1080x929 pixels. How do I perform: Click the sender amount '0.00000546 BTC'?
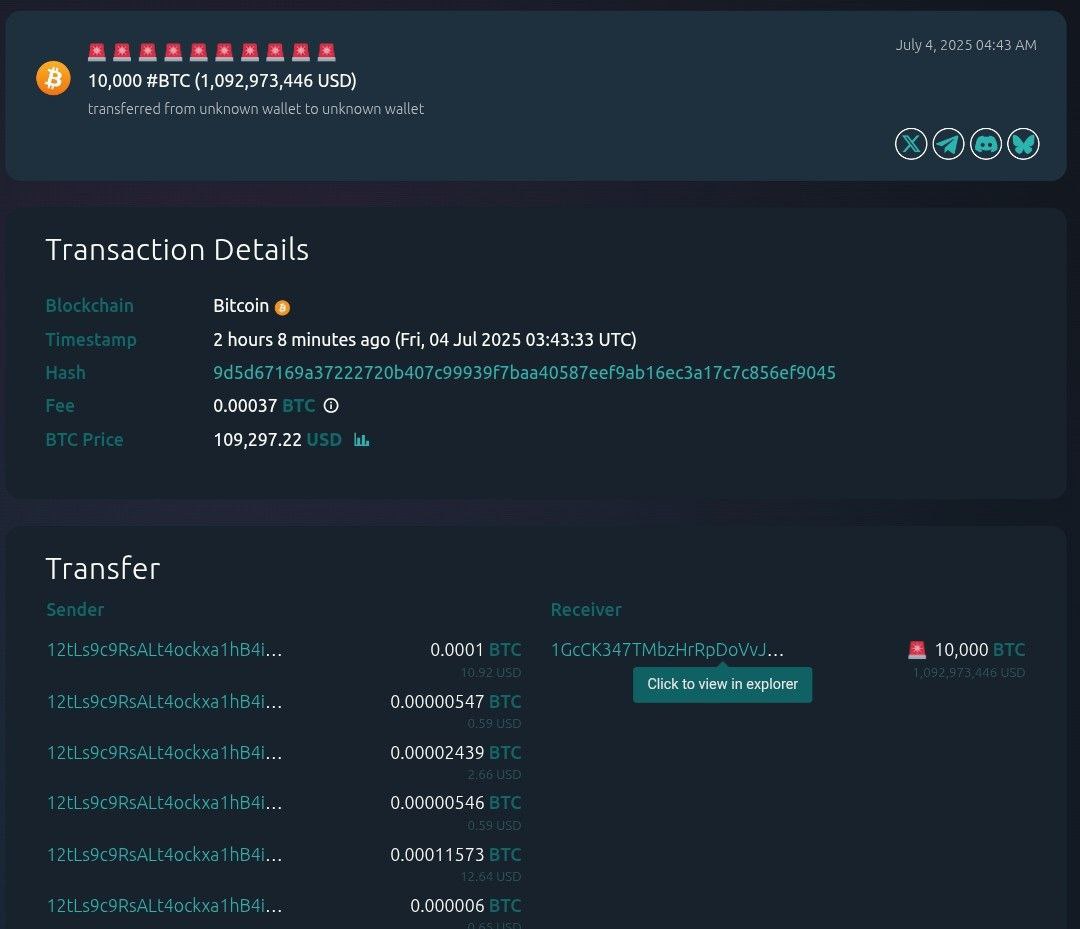[x=455, y=802]
